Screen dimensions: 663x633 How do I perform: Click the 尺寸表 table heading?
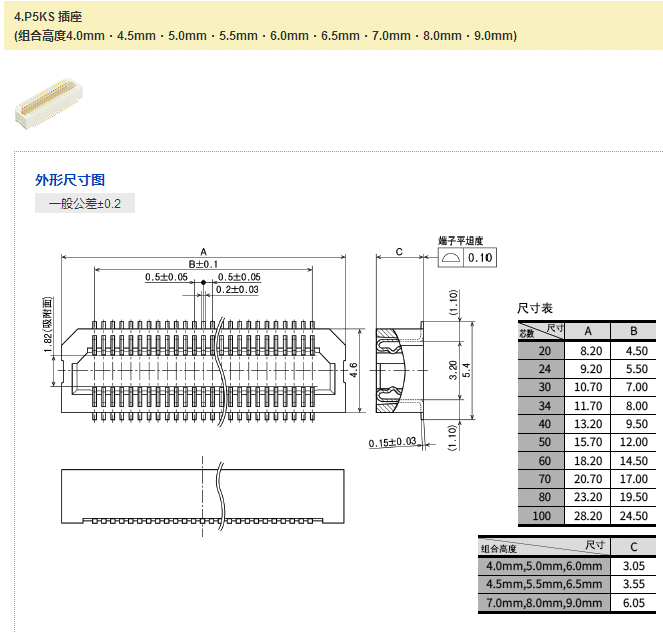[x=534, y=308]
